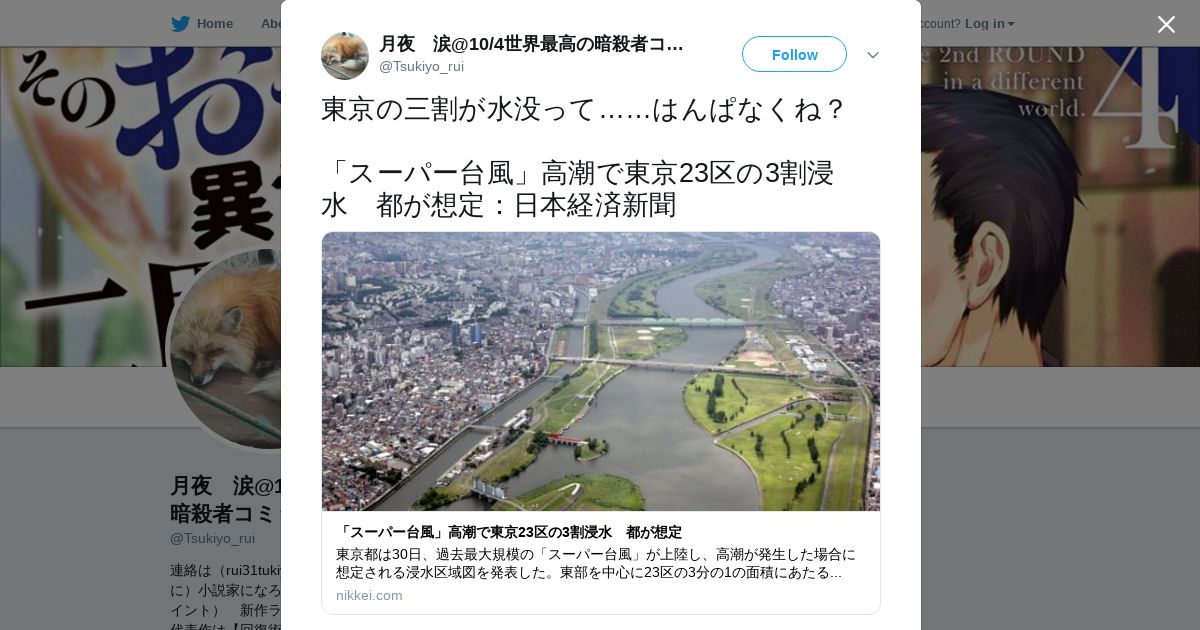Viewport: 1200px width, 630px height.
Task: Open the aerial river photo in the card
Action: pos(601,372)
